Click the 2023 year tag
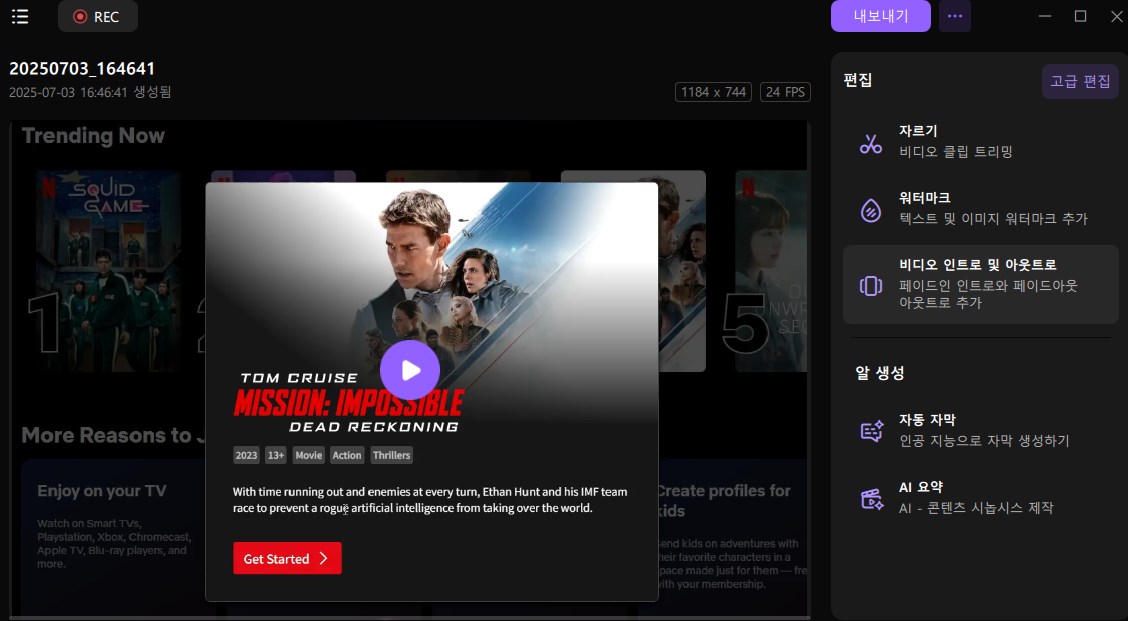This screenshot has height=621, width=1128. click(x=246, y=455)
